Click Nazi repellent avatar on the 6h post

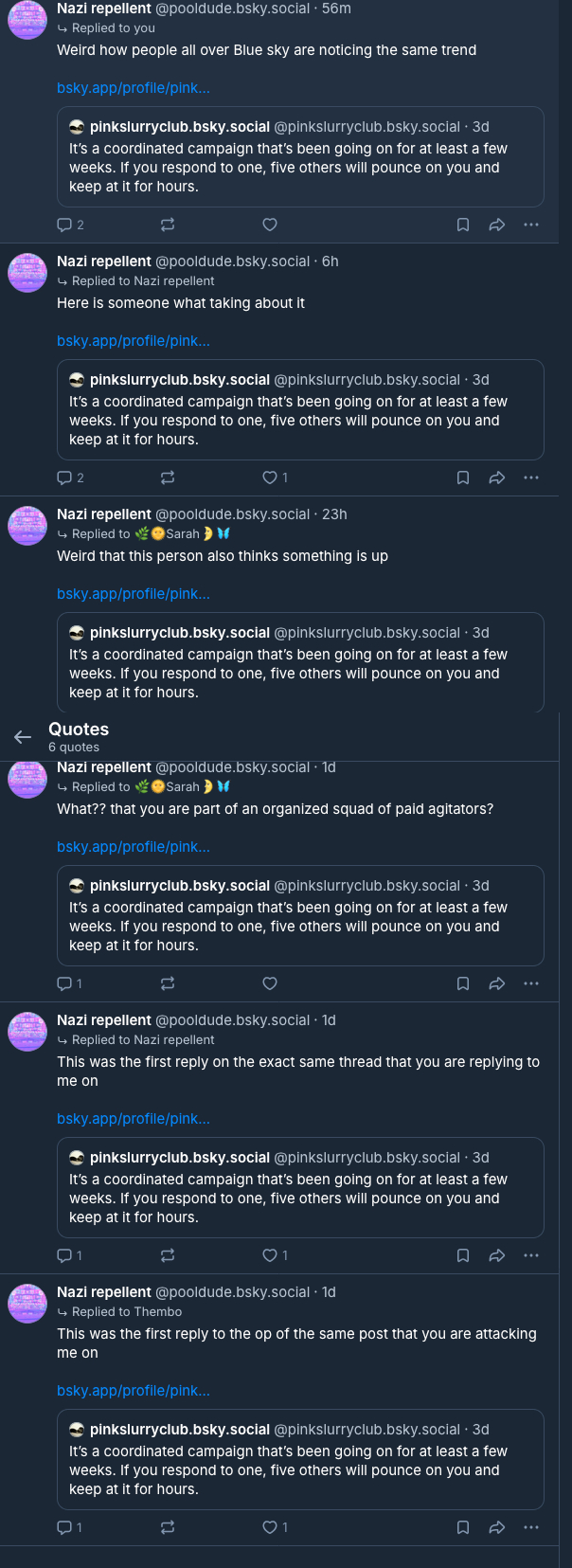(x=27, y=273)
